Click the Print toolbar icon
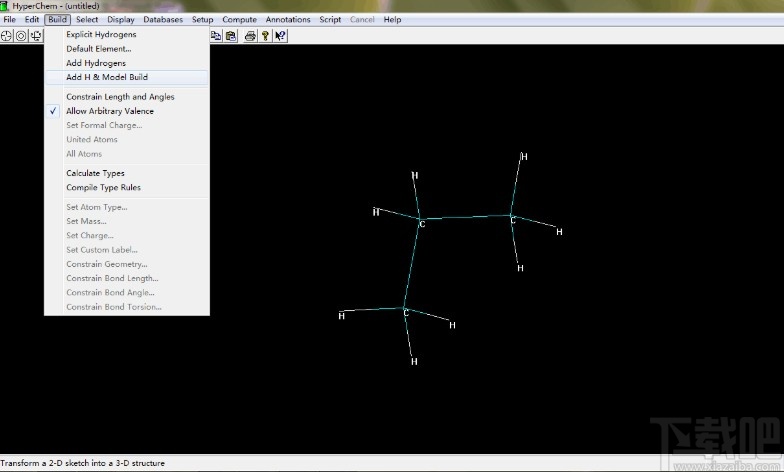The width and height of the screenshot is (784, 472). click(250, 36)
